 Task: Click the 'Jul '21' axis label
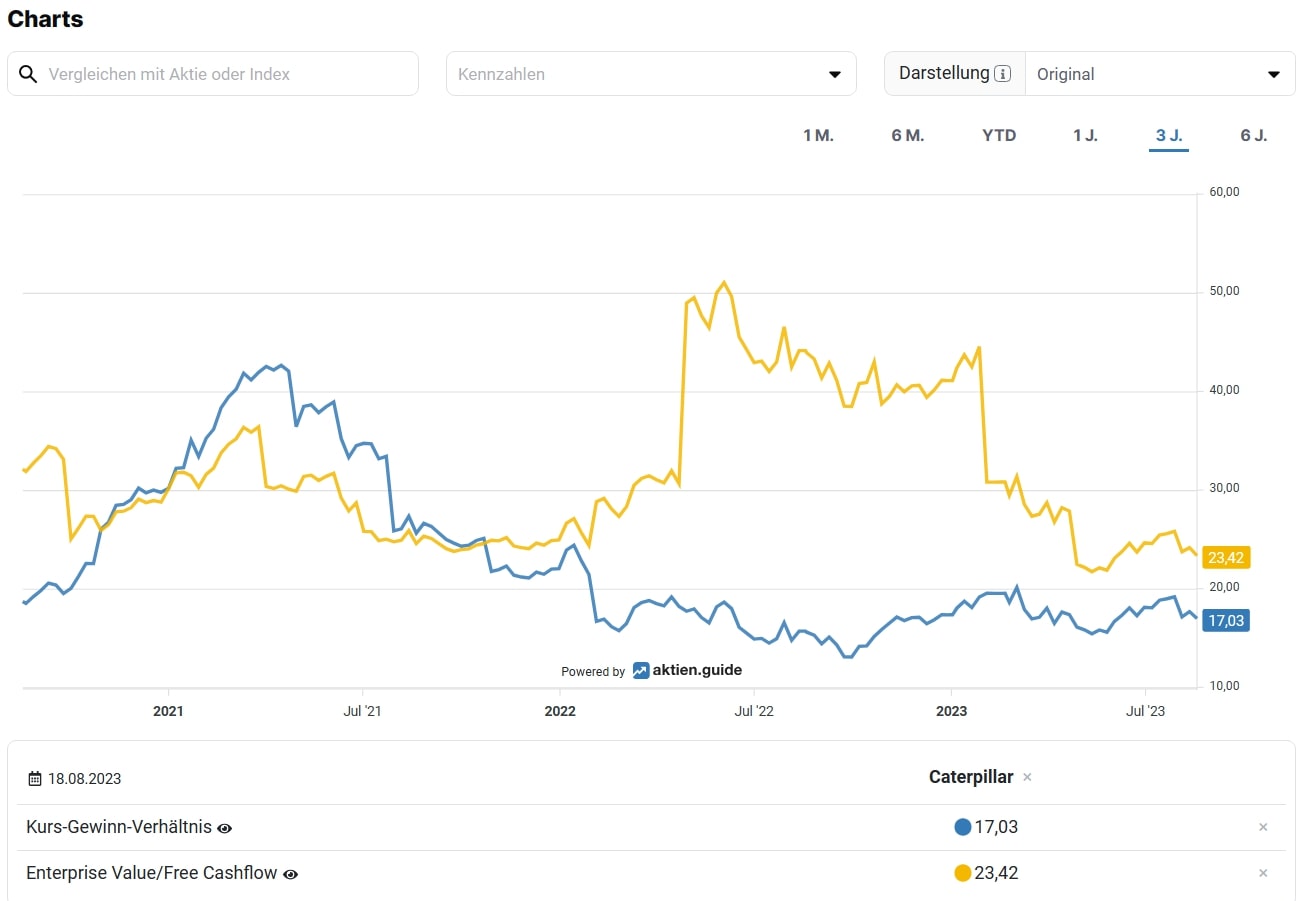362,712
